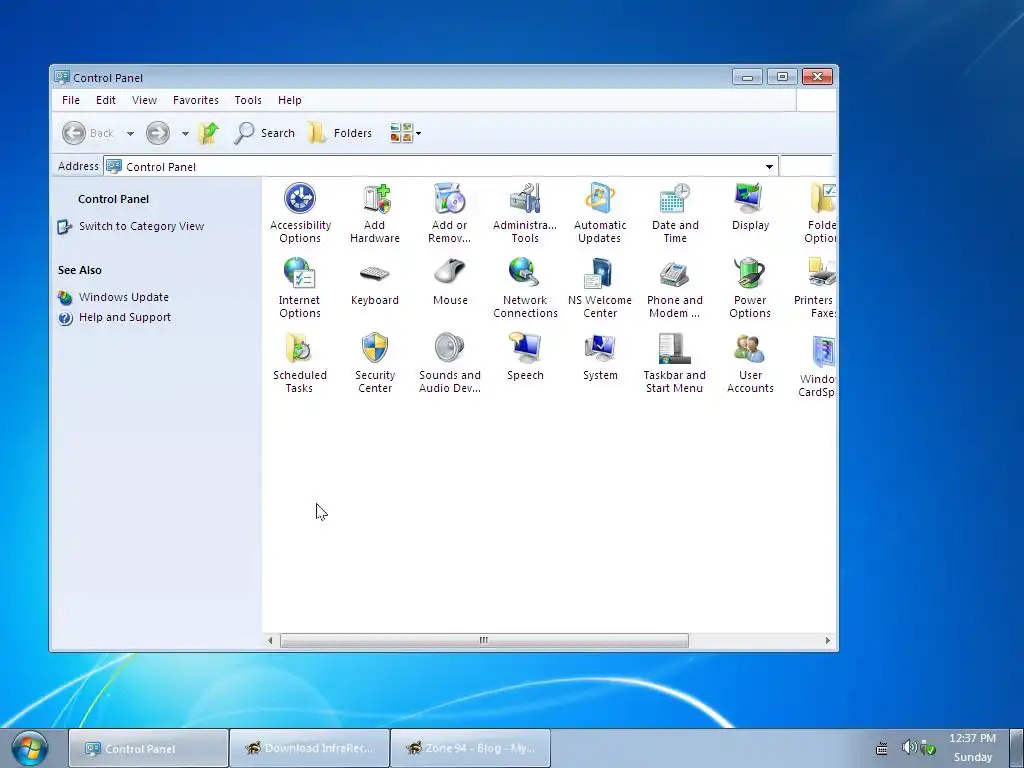Viewport: 1024px width, 768px height.
Task: Open Windows Update link
Action: 123,297
